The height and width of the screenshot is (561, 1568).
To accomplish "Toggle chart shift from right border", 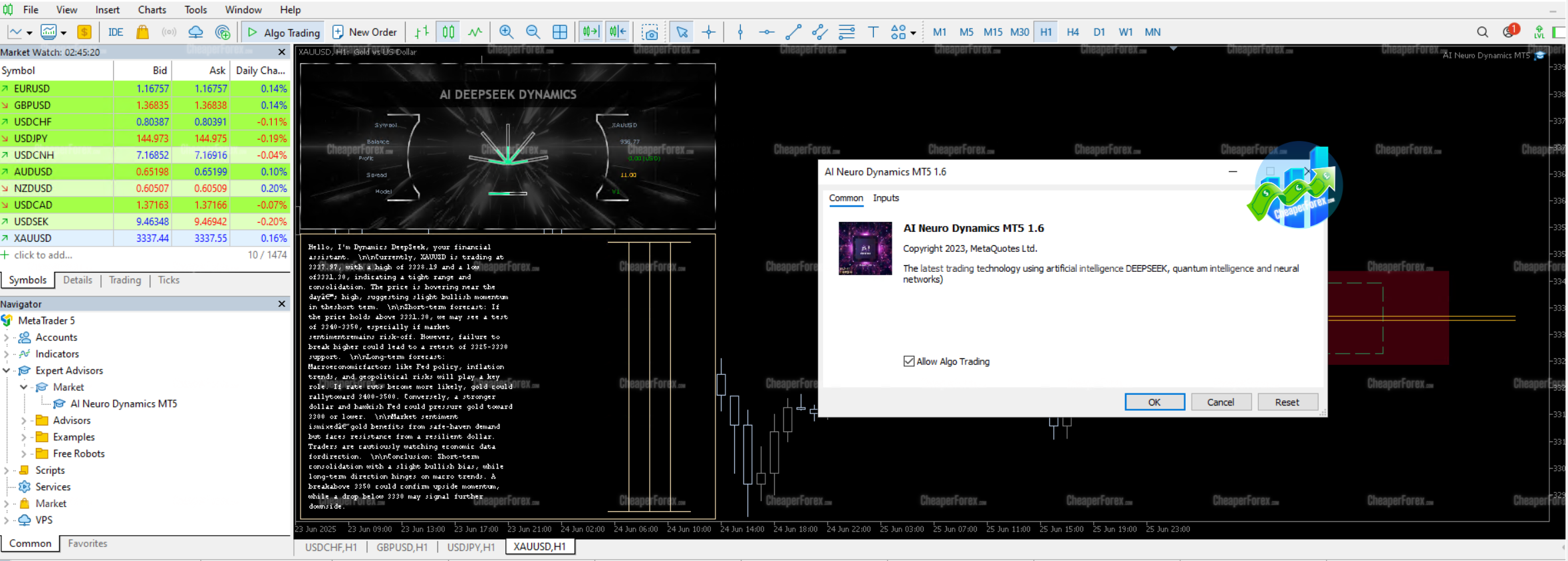I will pyautogui.click(x=618, y=32).
